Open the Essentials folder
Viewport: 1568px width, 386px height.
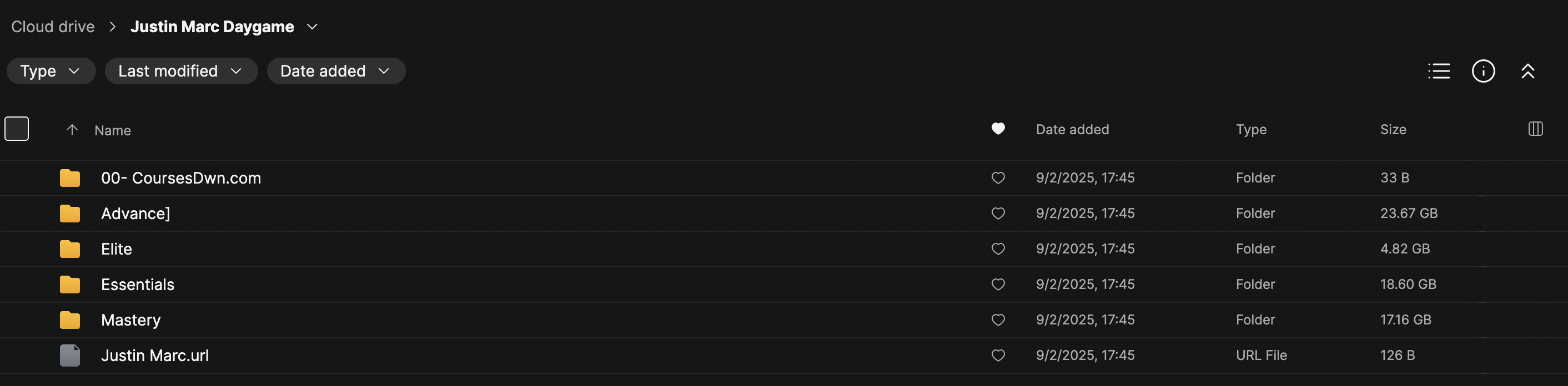click(138, 285)
